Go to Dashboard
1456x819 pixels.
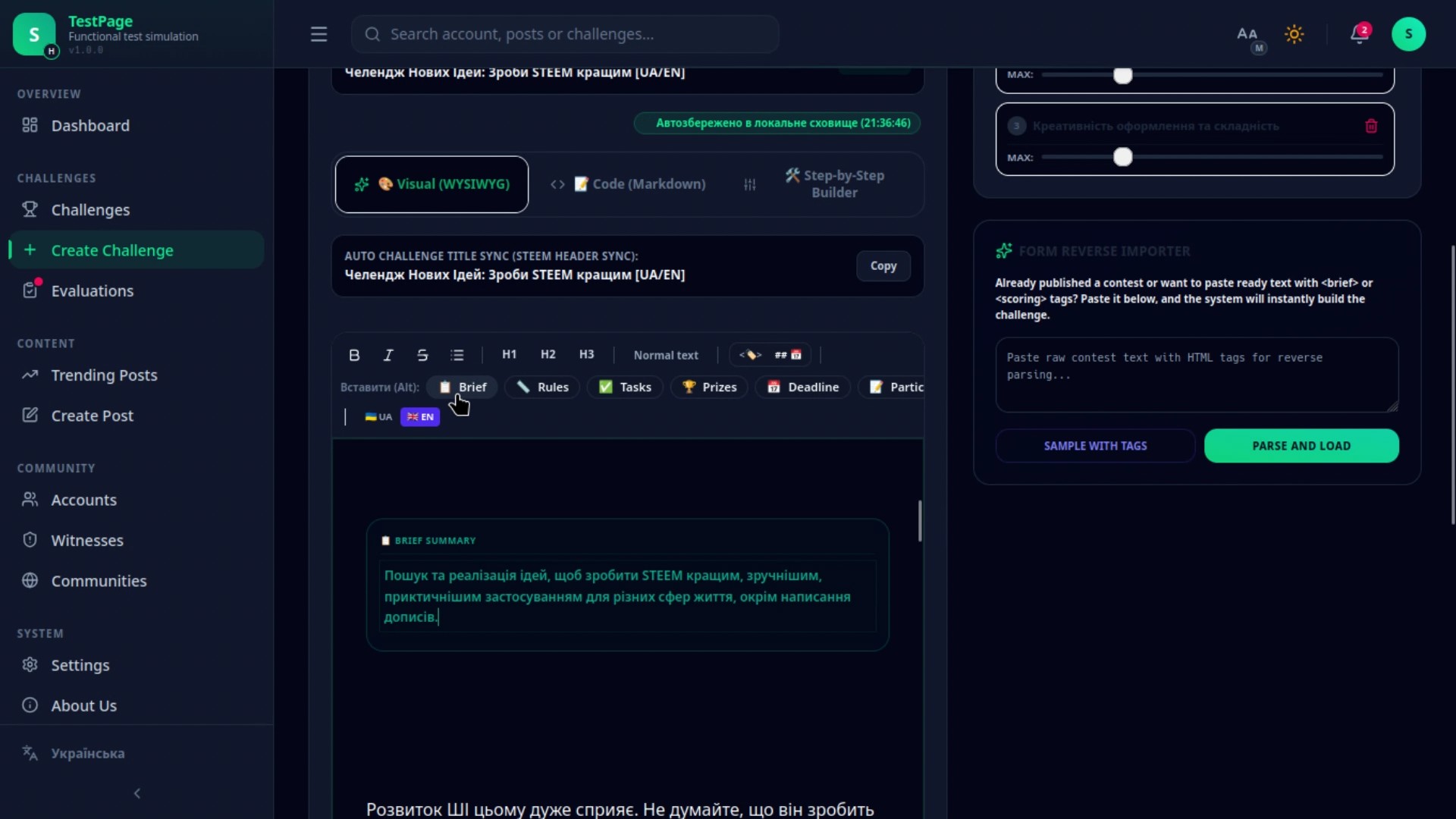click(136, 125)
